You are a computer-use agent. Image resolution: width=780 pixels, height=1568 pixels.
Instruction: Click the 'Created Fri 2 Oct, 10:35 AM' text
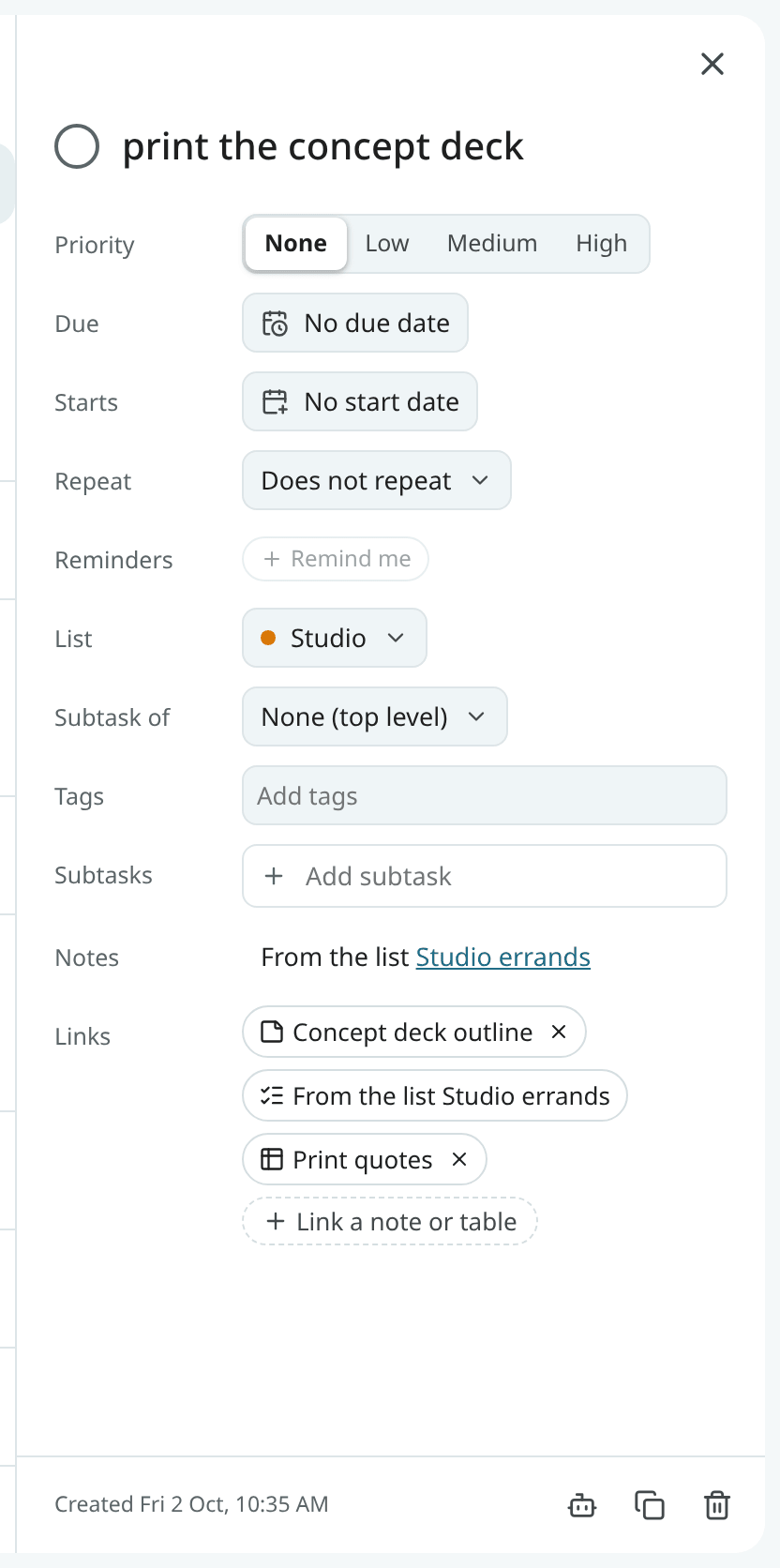pyautogui.click(x=191, y=1504)
